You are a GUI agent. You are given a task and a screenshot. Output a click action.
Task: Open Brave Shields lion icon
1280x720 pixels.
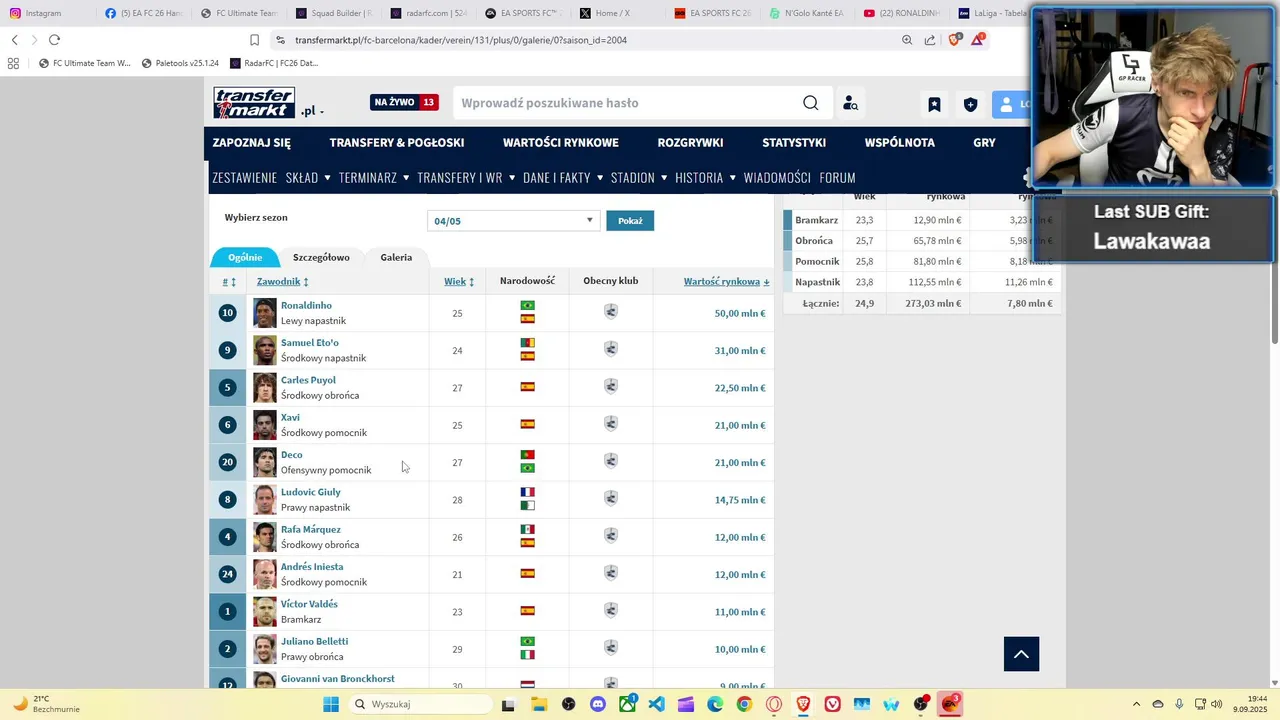click(954, 40)
